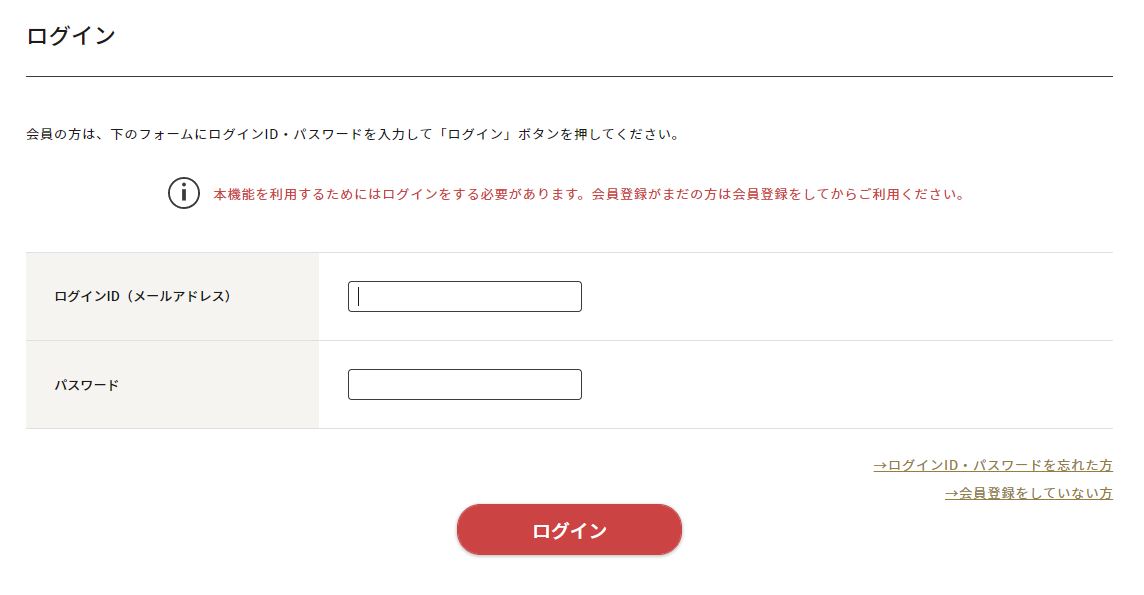Click the ログインID（メールアドレス） field label
This screenshot has width=1144, height=595.
143,296
